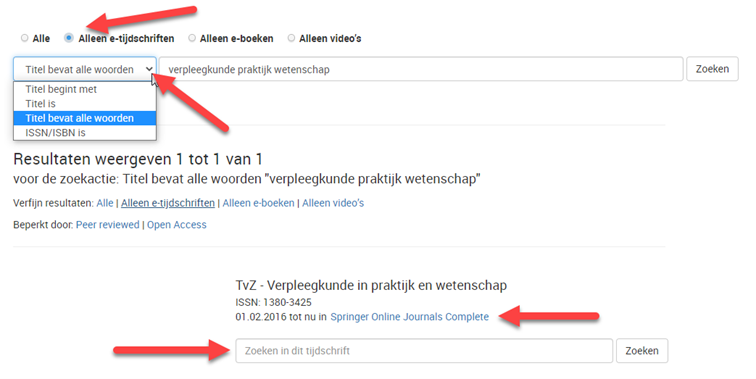Limit results to Peer reviewed
Image resolution: width=756 pixels, height=379 pixels.
click(108, 225)
